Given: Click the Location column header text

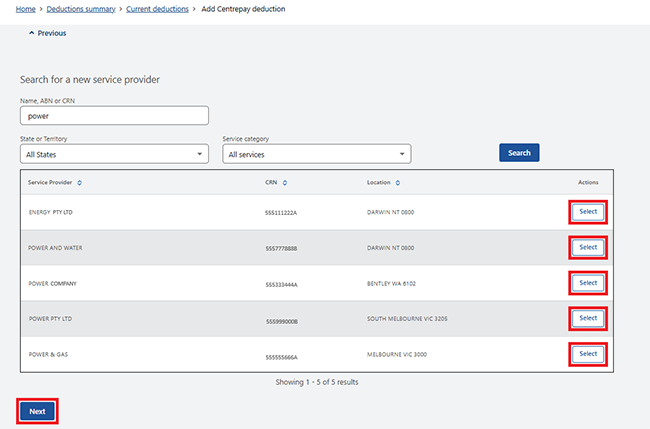Looking at the screenshot, I should [x=380, y=183].
